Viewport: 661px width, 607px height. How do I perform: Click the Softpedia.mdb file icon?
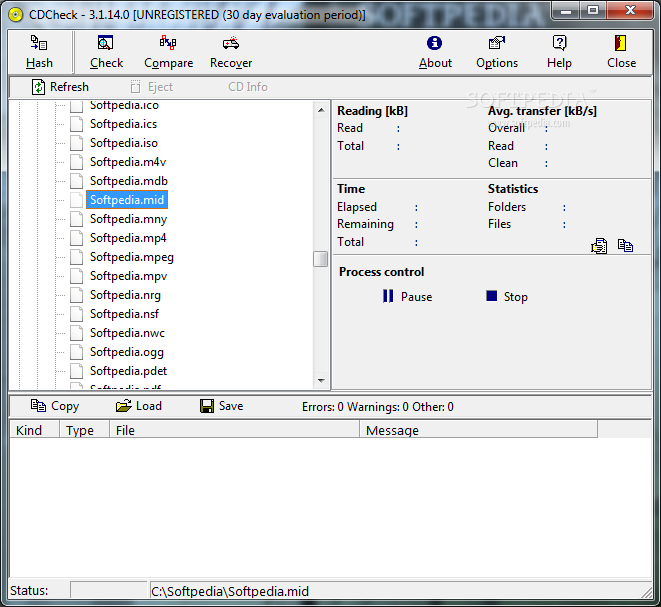(x=76, y=181)
